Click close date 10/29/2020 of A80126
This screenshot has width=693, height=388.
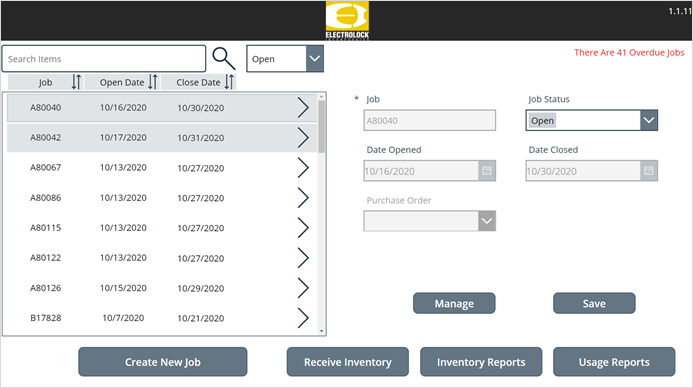point(201,288)
